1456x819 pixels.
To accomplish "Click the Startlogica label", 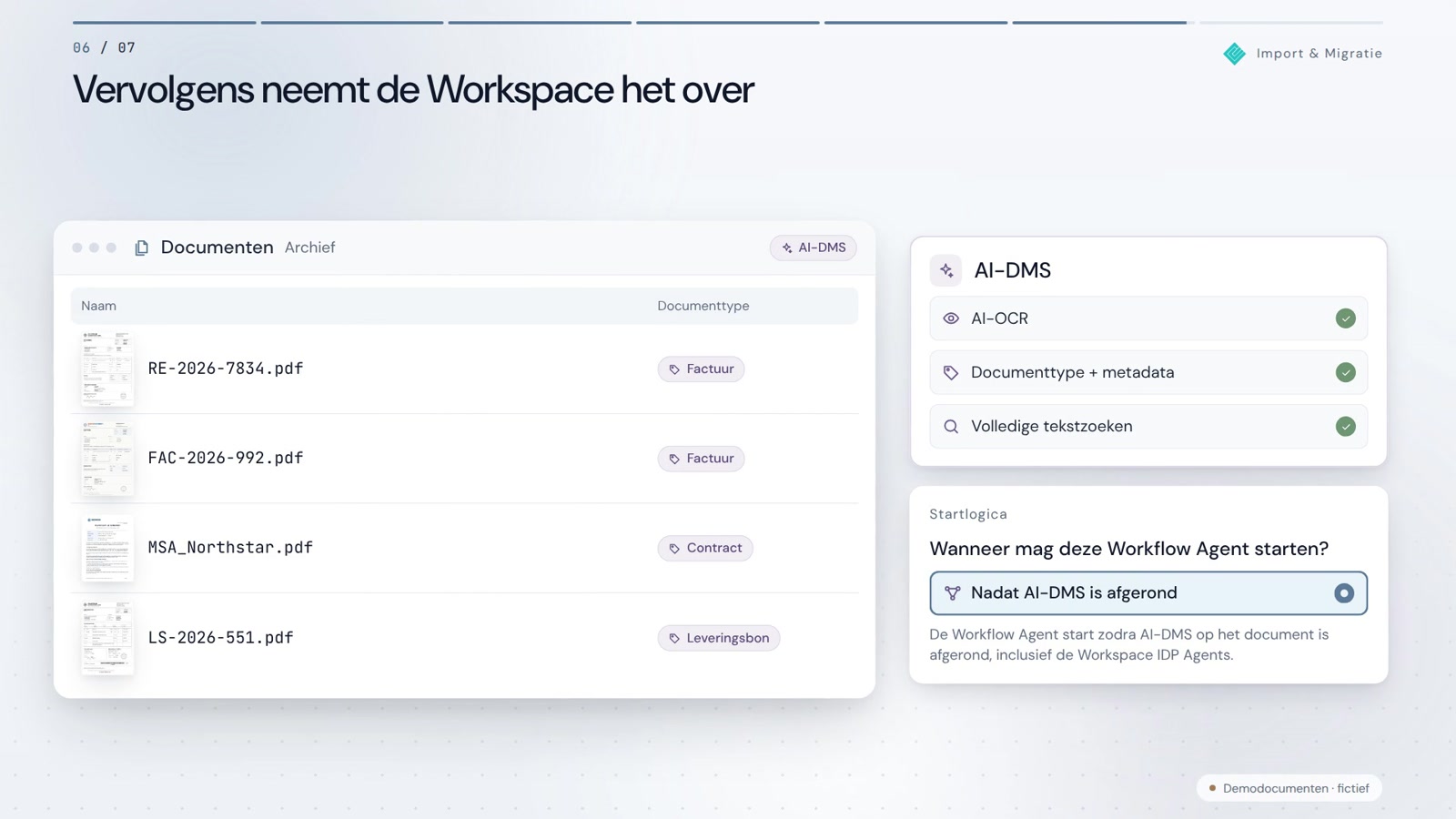I will point(968,514).
